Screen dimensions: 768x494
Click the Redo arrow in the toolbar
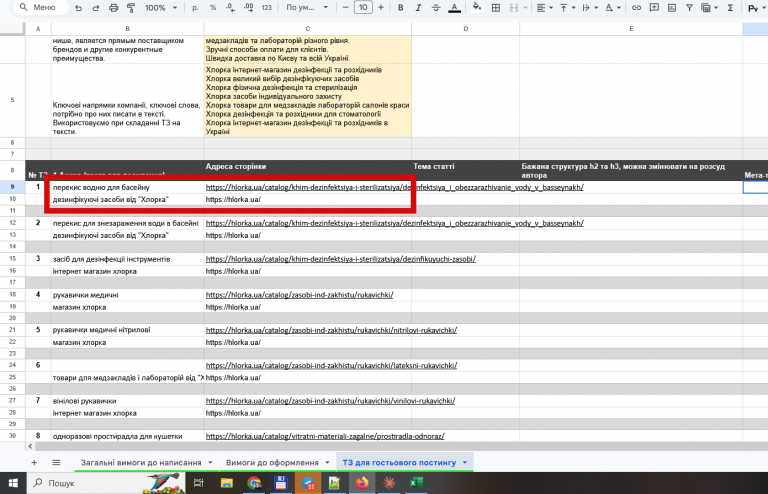pyautogui.click(x=96, y=8)
